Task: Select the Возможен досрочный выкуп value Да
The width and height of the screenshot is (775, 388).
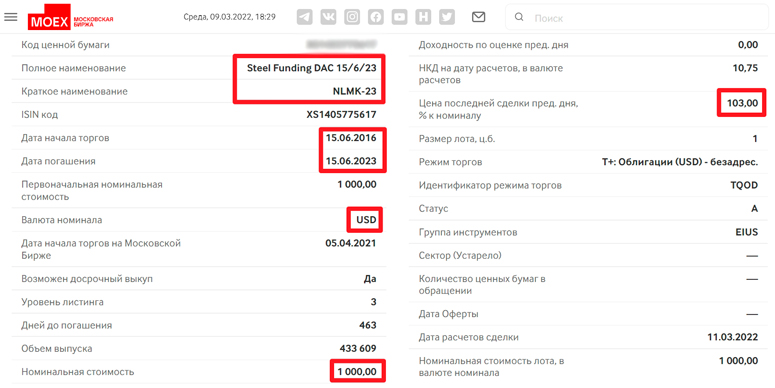Action: tap(370, 279)
